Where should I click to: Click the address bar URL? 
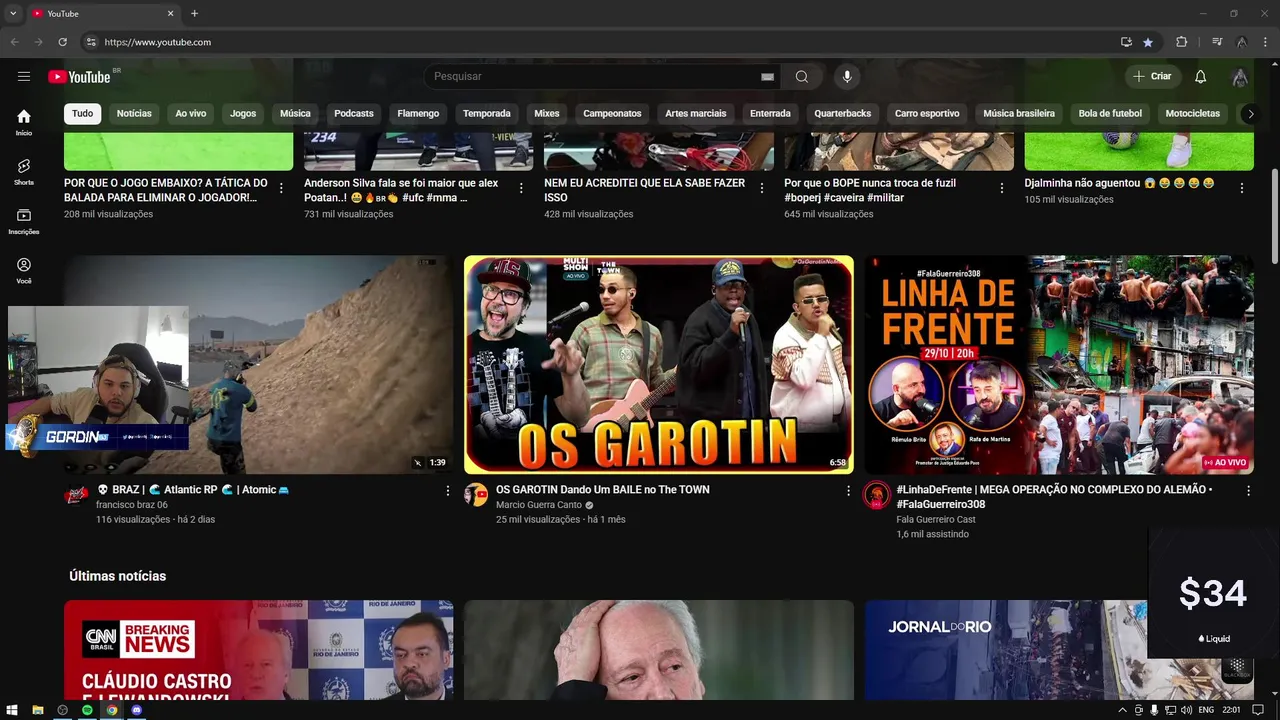(x=158, y=42)
